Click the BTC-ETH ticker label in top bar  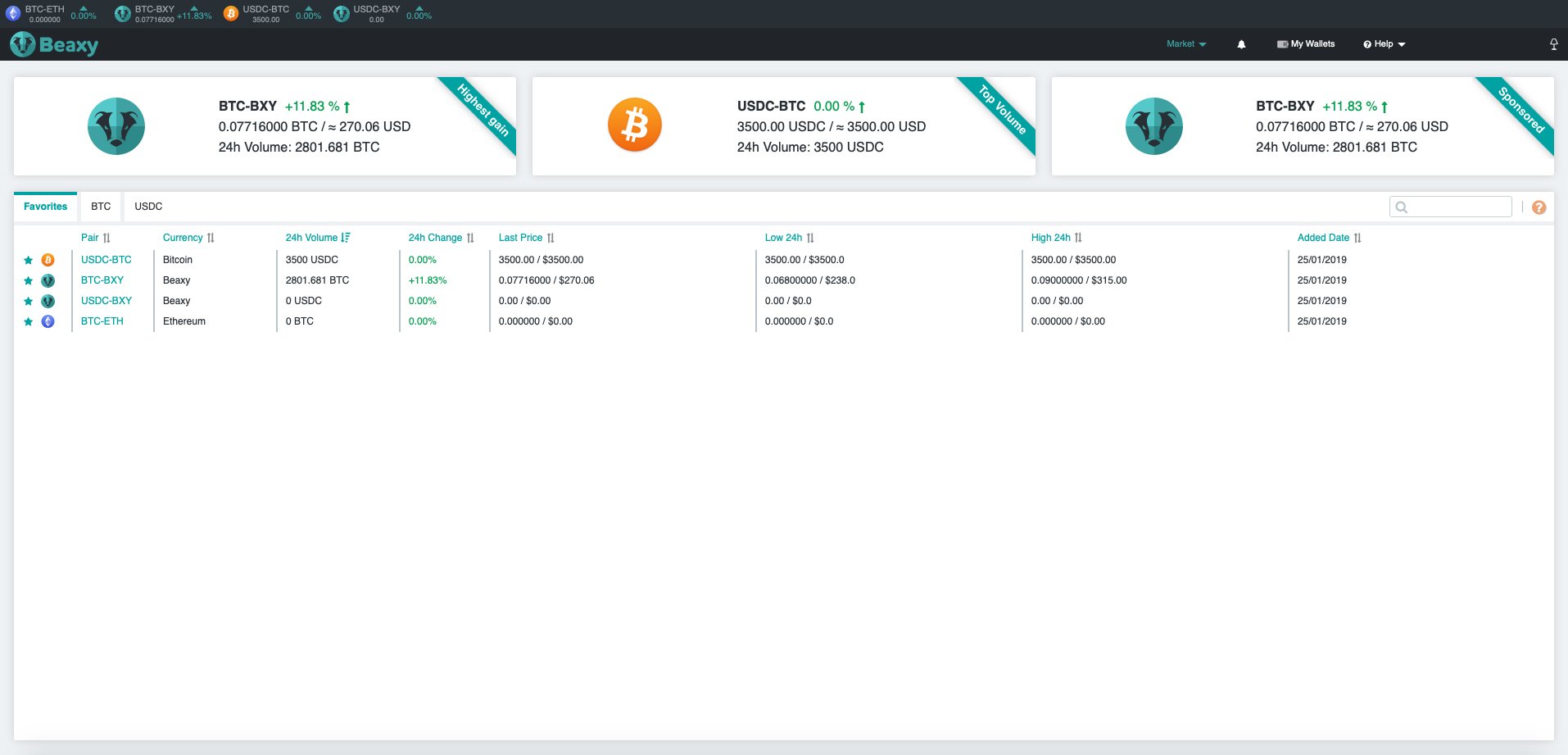click(x=44, y=9)
